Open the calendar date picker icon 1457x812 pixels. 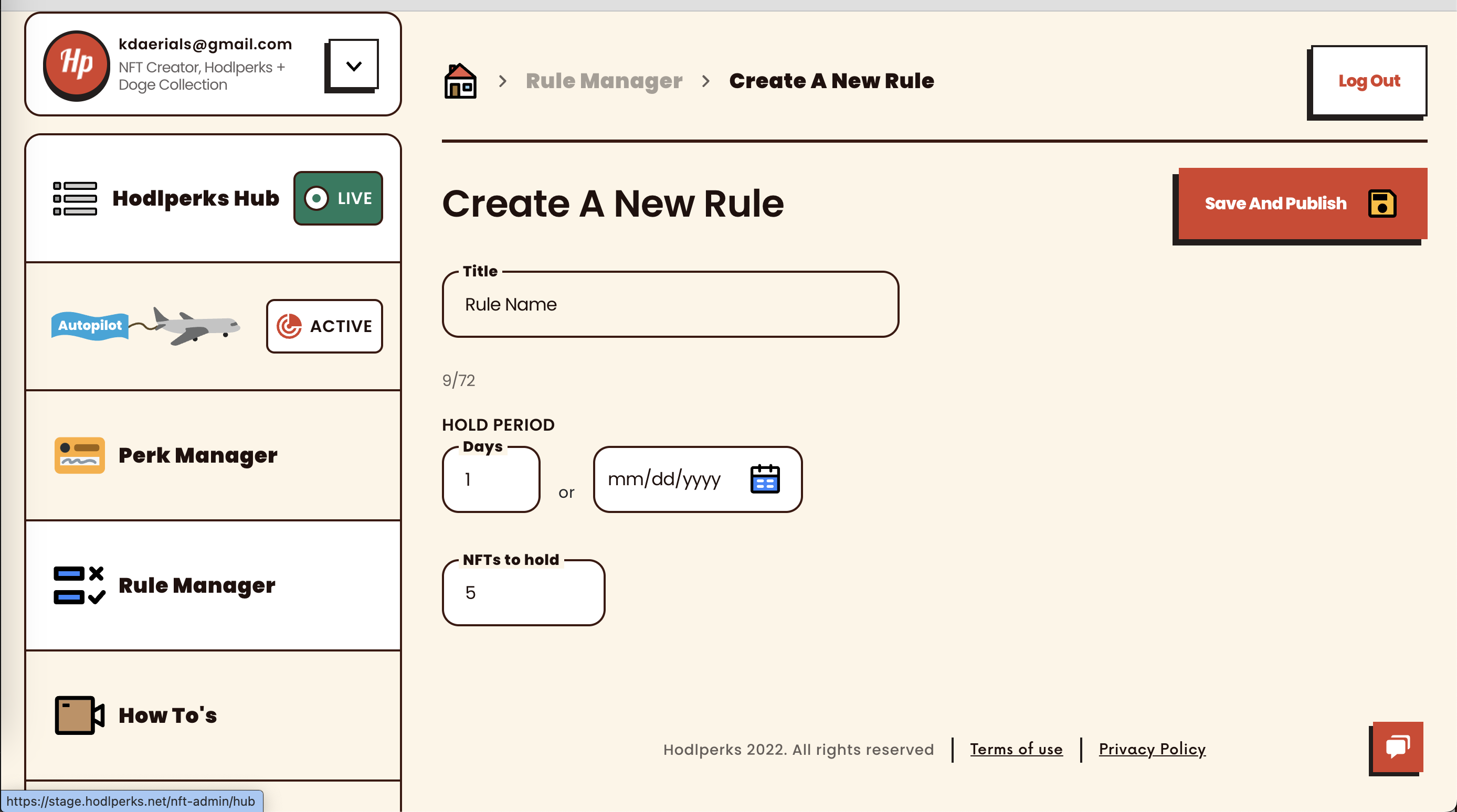[x=765, y=479]
